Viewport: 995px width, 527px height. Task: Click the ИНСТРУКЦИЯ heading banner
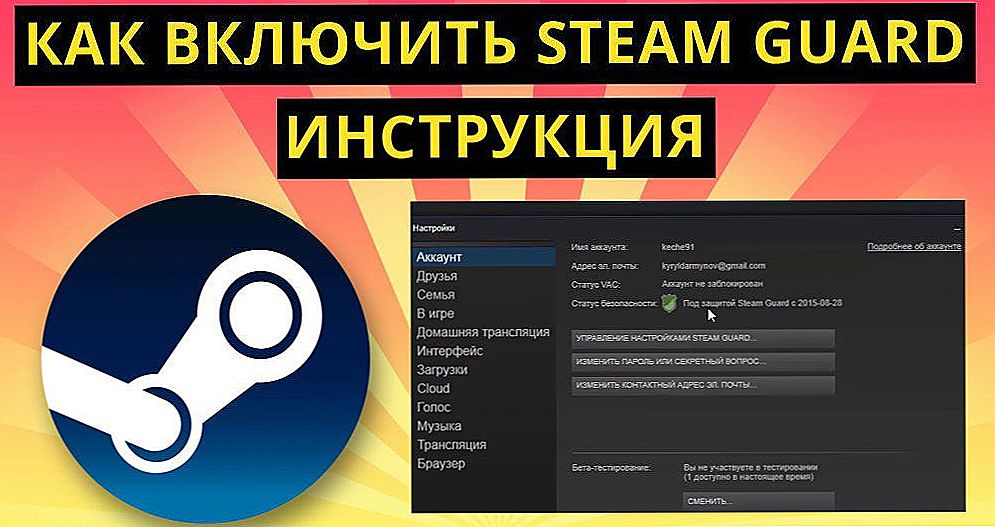[496, 137]
